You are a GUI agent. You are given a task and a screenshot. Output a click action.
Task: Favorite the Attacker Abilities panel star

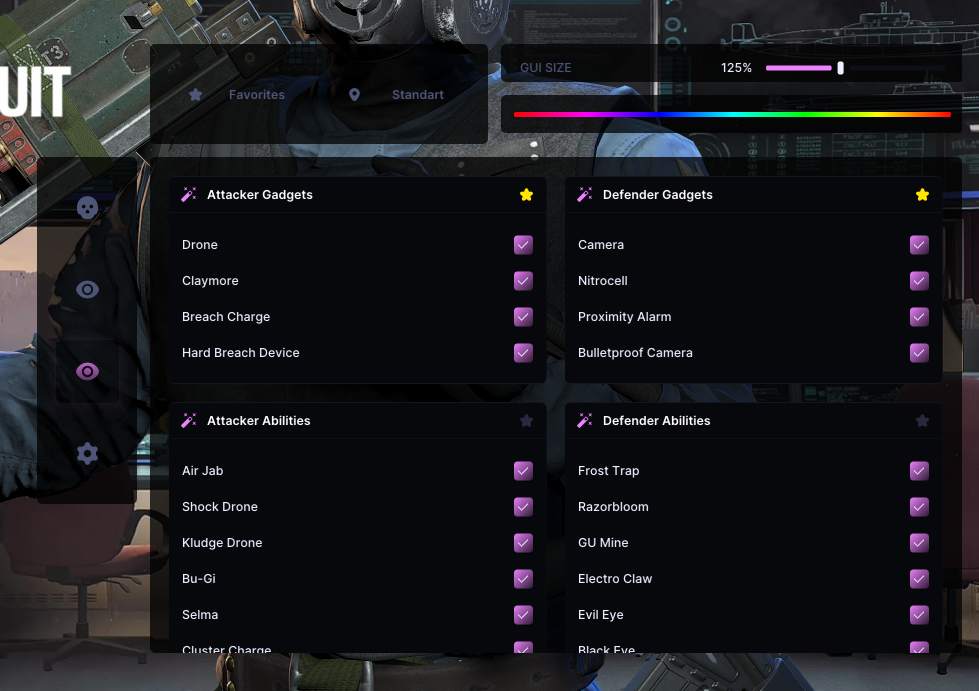pos(526,421)
